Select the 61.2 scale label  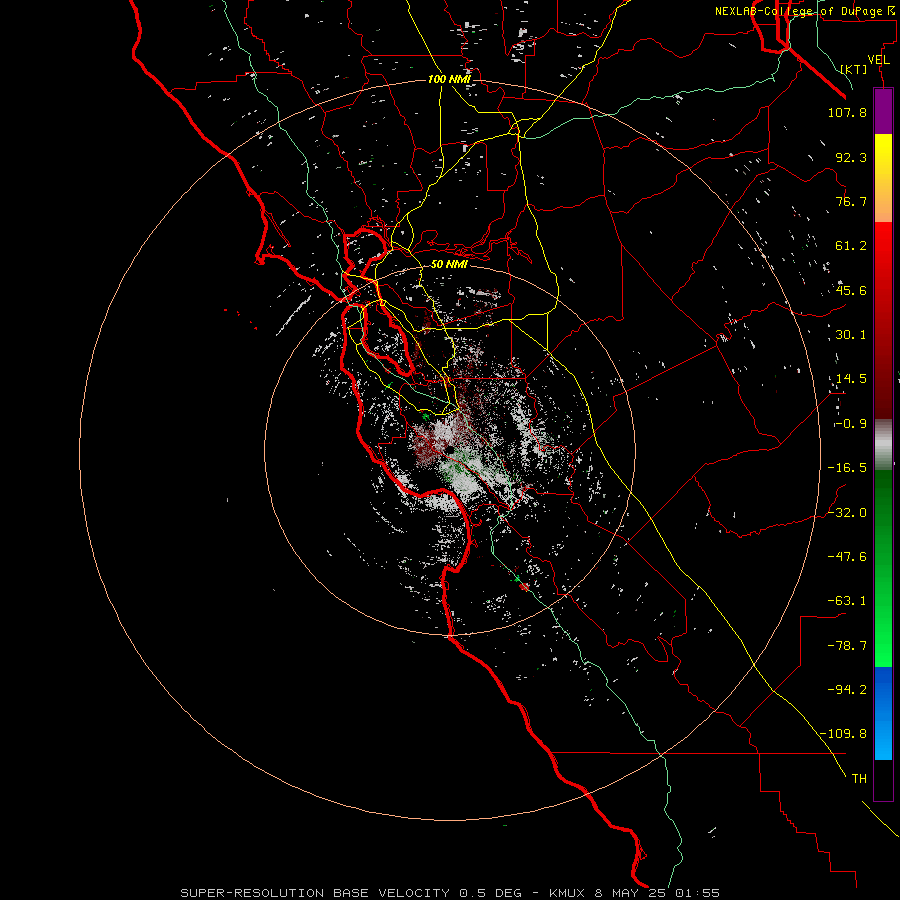coord(851,246)
